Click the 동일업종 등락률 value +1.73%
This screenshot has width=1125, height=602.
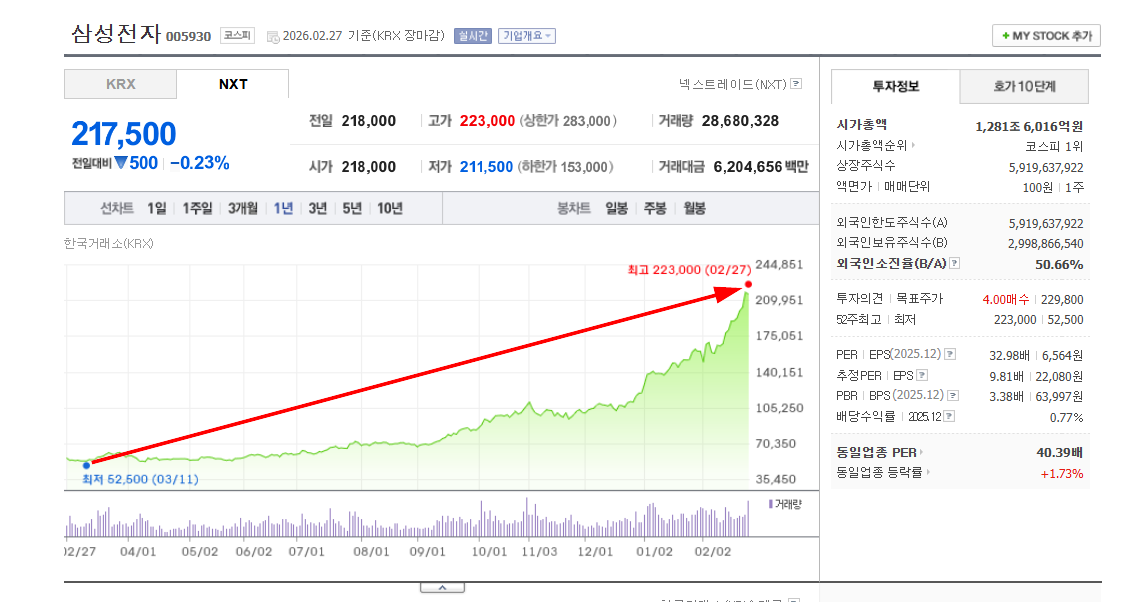point(1062,474)
